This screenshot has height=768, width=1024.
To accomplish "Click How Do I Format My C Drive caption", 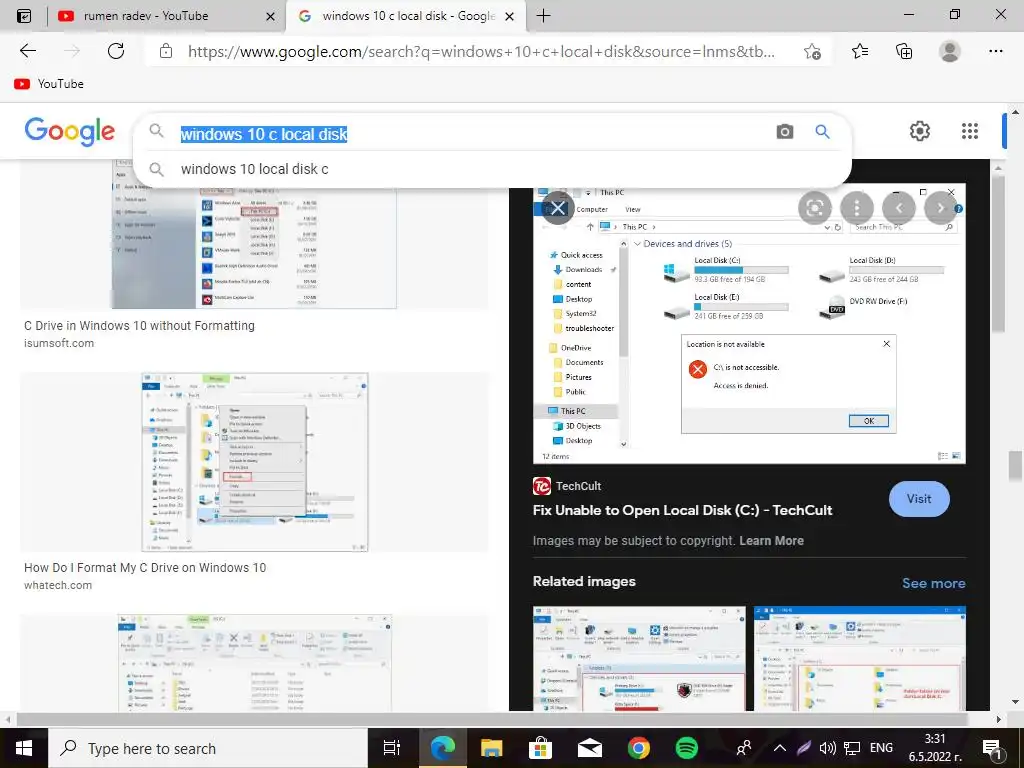I will [x=145, y=568].
